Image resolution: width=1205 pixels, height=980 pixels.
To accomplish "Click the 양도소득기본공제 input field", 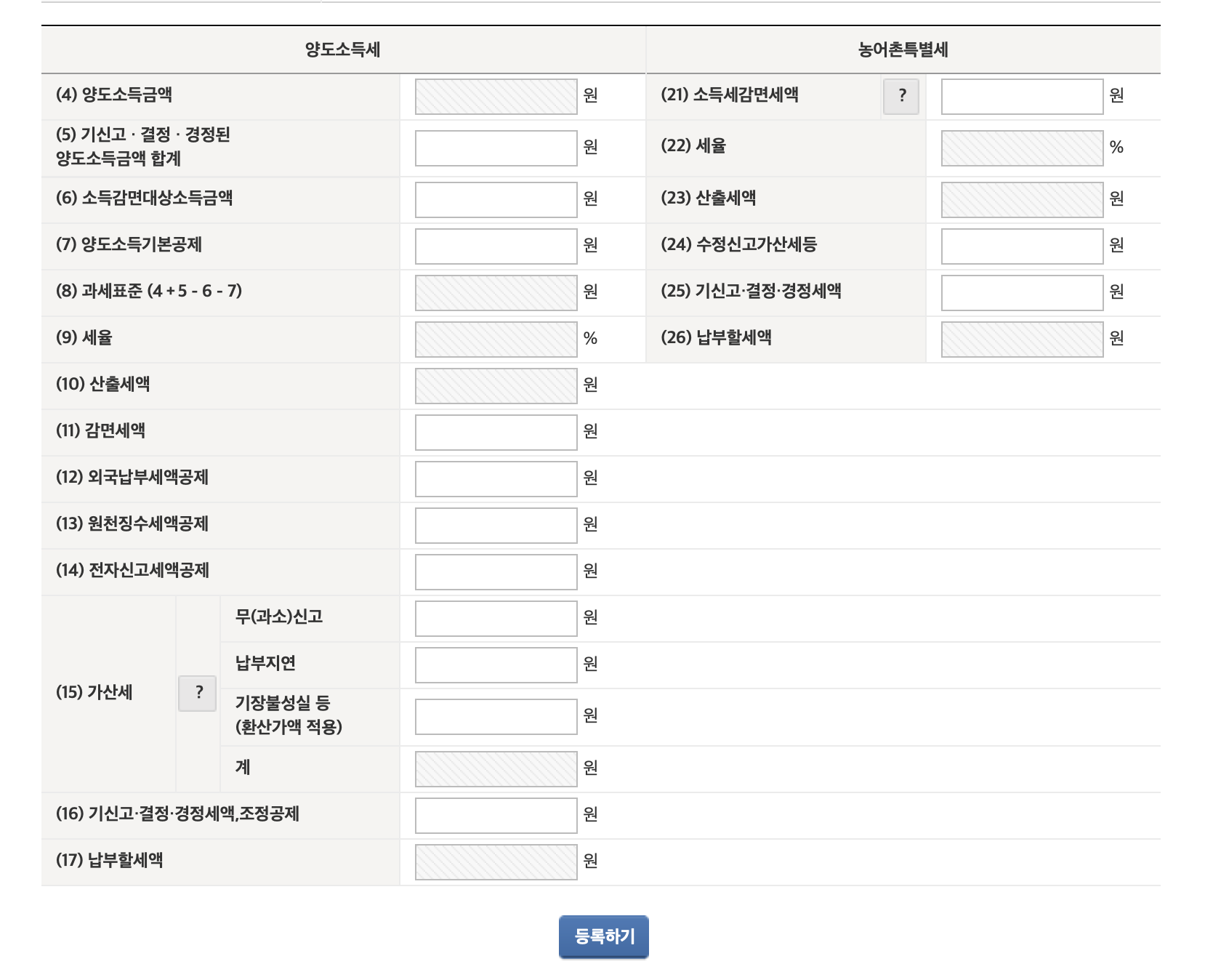I will click(x=494, y=246).
